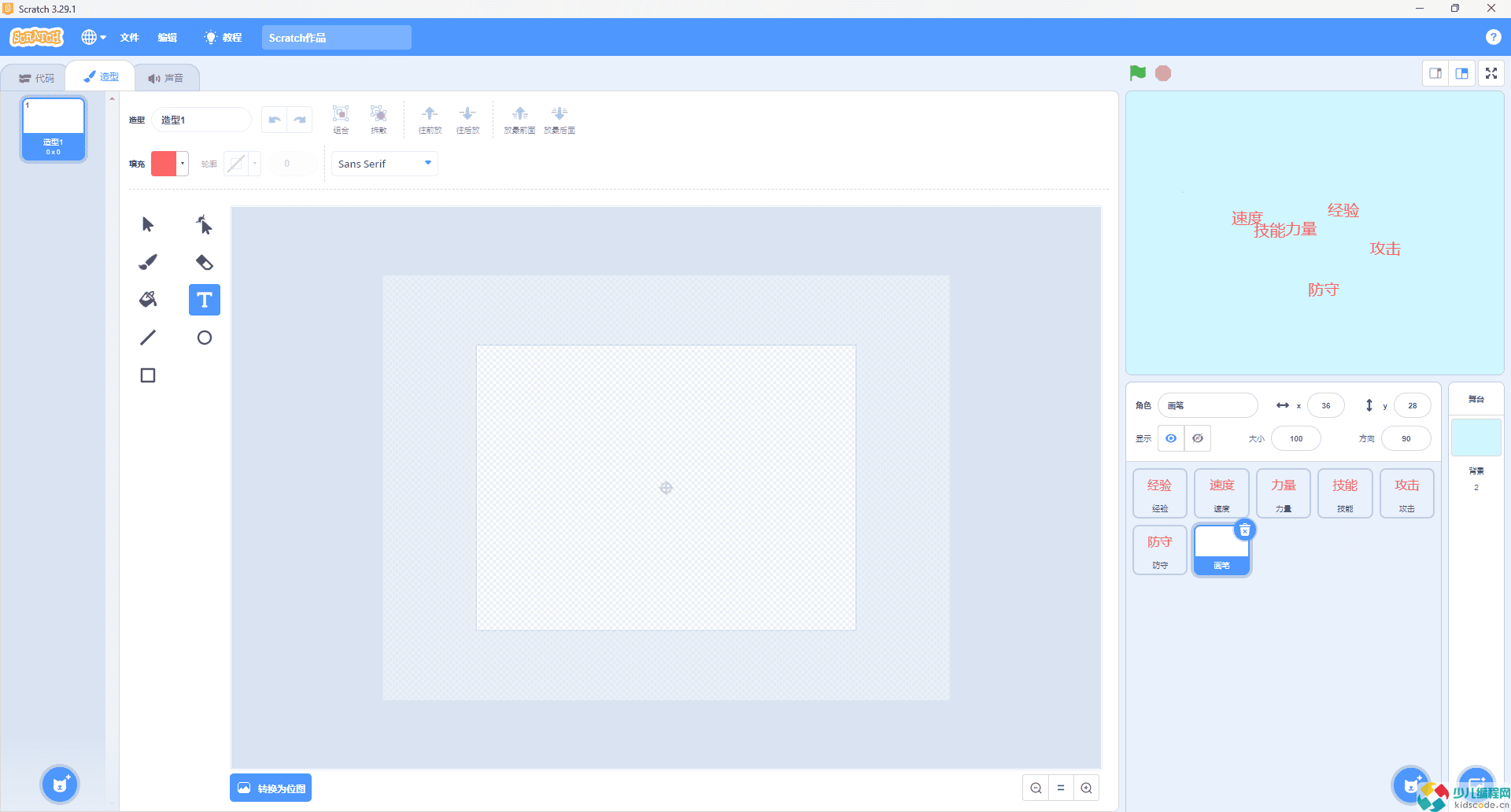
Task: Select the Circle tool
Action: click(204, 338)
